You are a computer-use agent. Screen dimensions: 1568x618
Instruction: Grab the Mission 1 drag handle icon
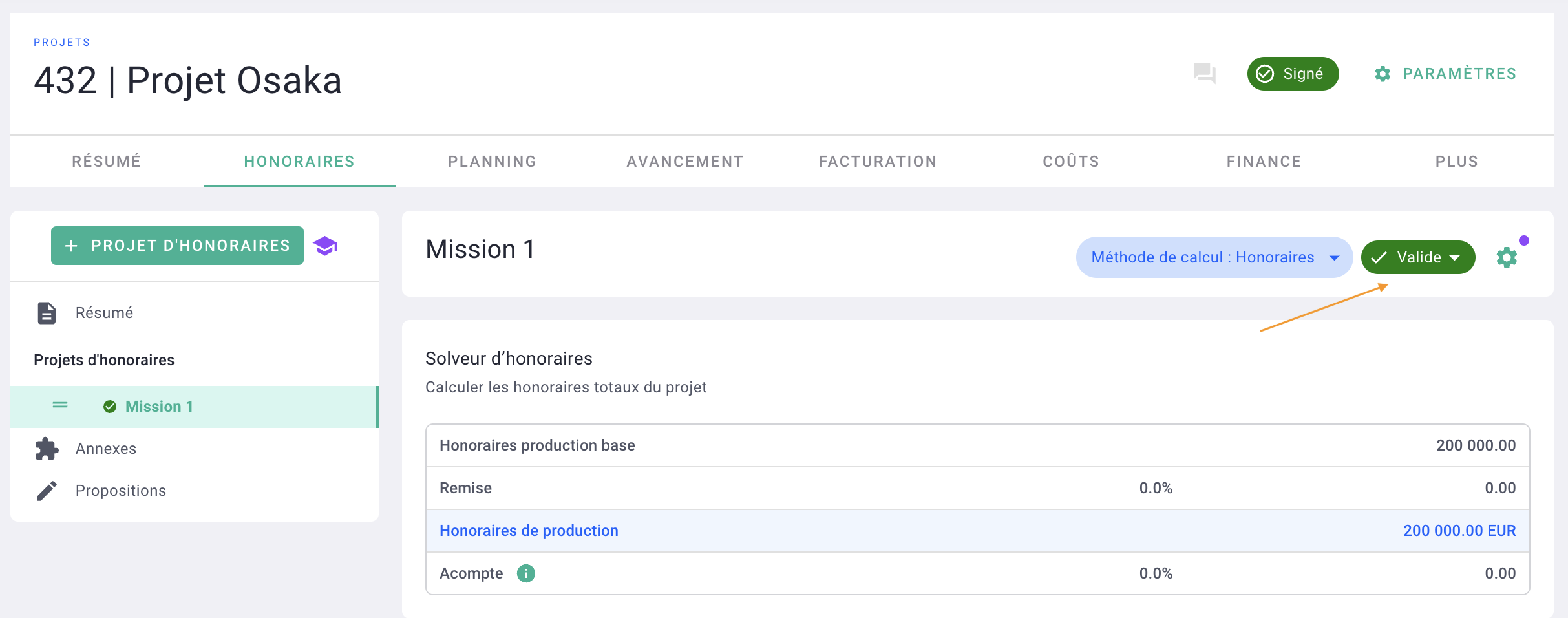click(60, 405)
